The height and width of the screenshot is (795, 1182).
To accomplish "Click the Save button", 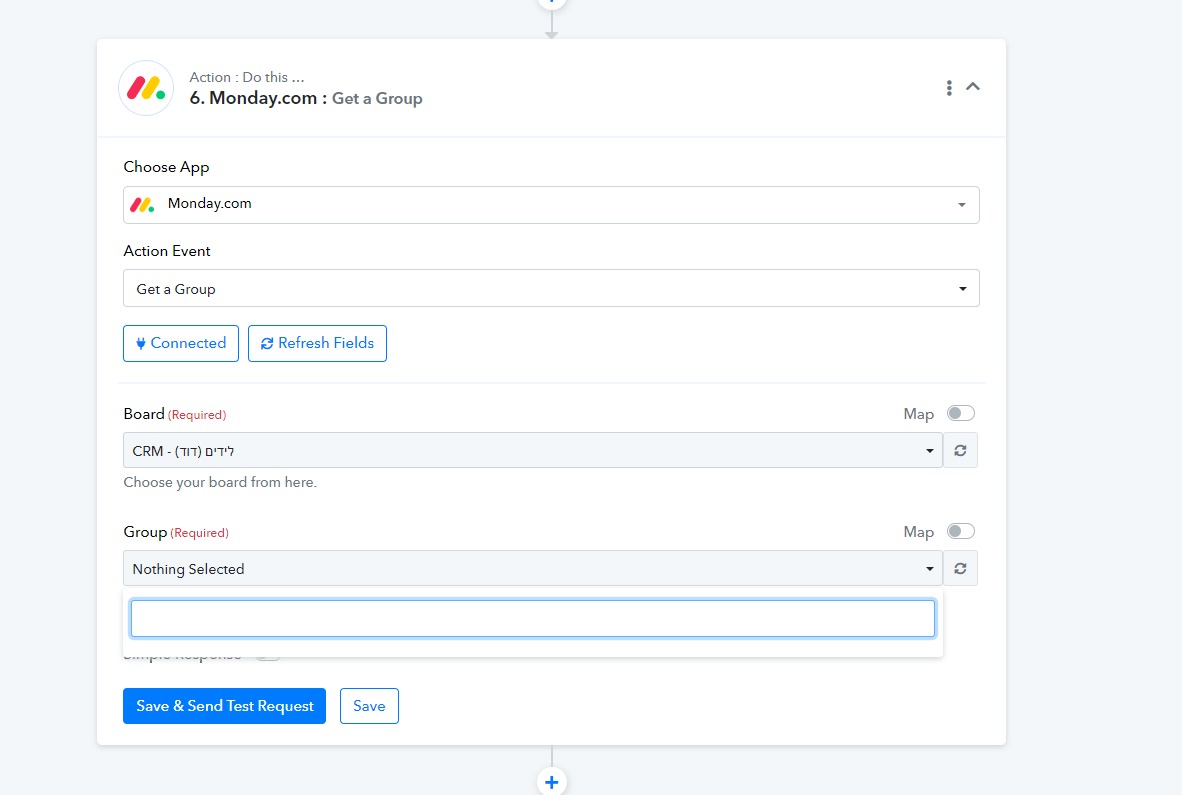I will (x=369, y=706).
